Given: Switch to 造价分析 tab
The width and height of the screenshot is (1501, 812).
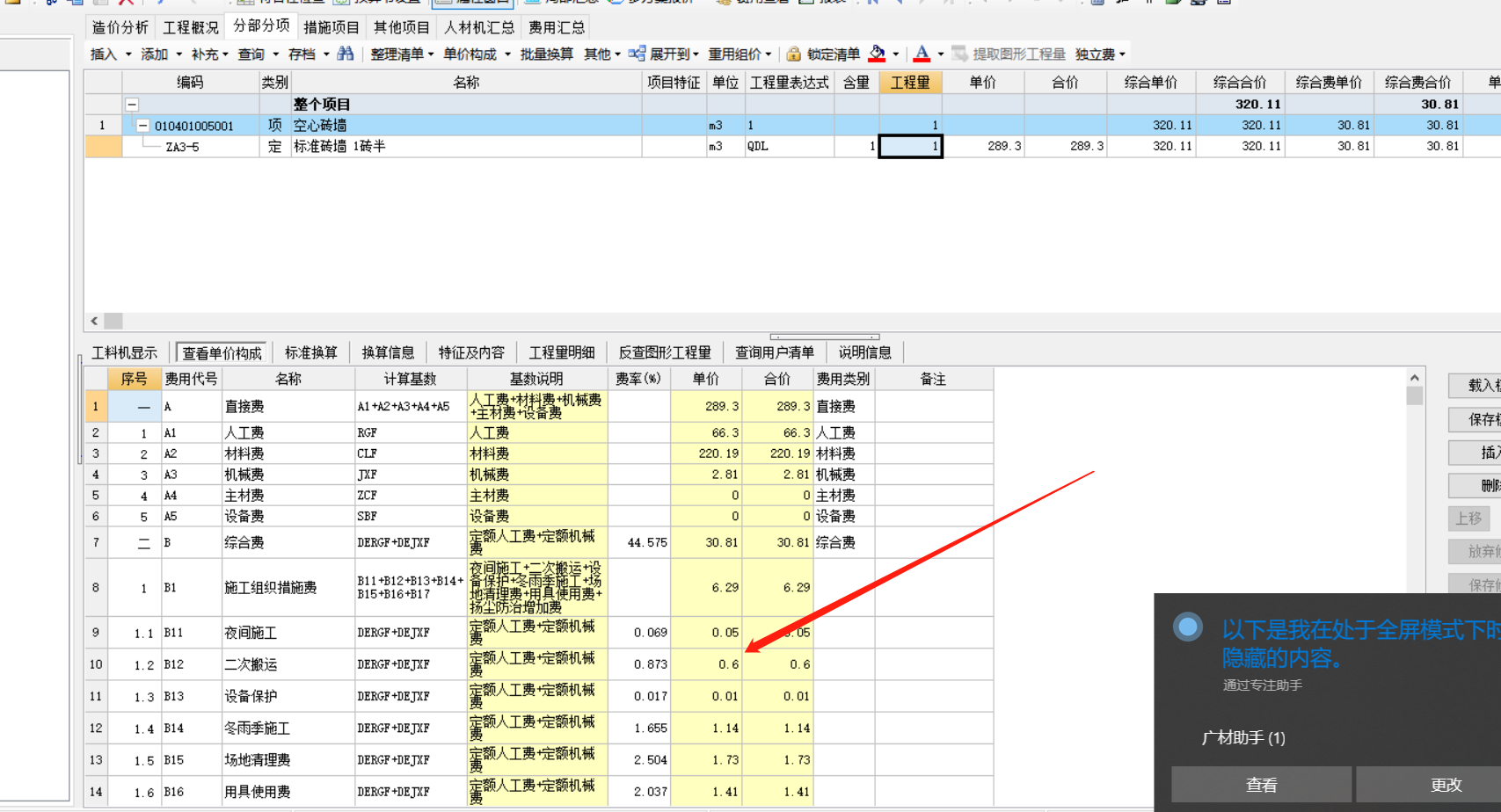Looking at the screenshot, I should pyautogui.click(x=120, y=27).
